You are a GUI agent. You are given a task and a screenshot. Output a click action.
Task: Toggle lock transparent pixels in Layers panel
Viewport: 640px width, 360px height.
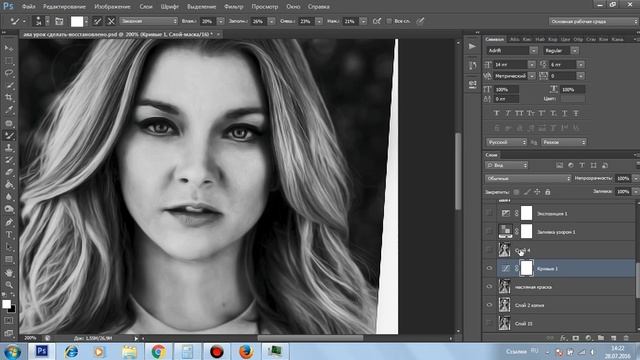click(516, 192)
